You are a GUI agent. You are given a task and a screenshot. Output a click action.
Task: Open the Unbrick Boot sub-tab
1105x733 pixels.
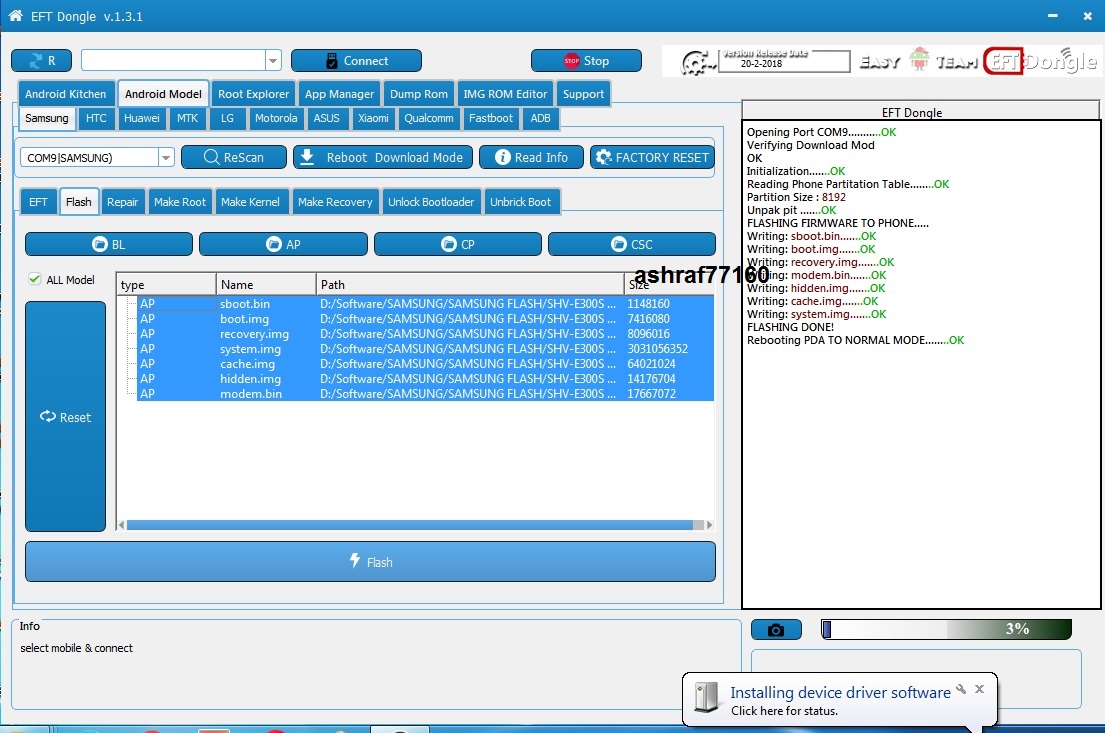tap(521, 202)
